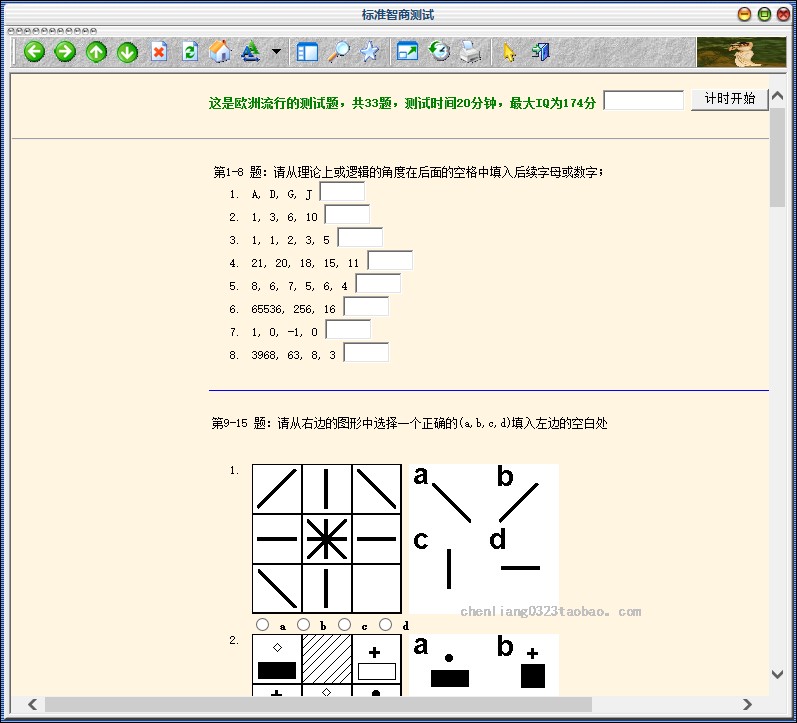Close the 标准智商测试 window
Screen dimensions: 797x723
point(784,14)
